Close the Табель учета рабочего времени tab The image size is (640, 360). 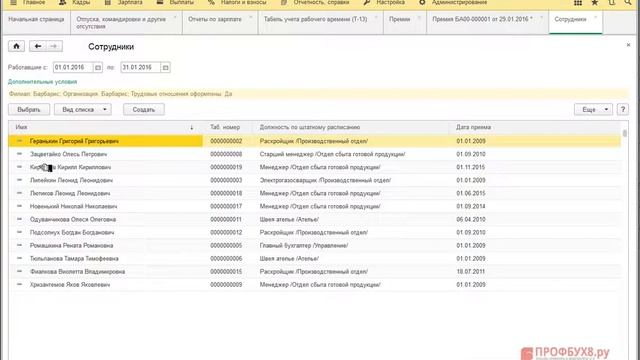(x=376, y=18)
